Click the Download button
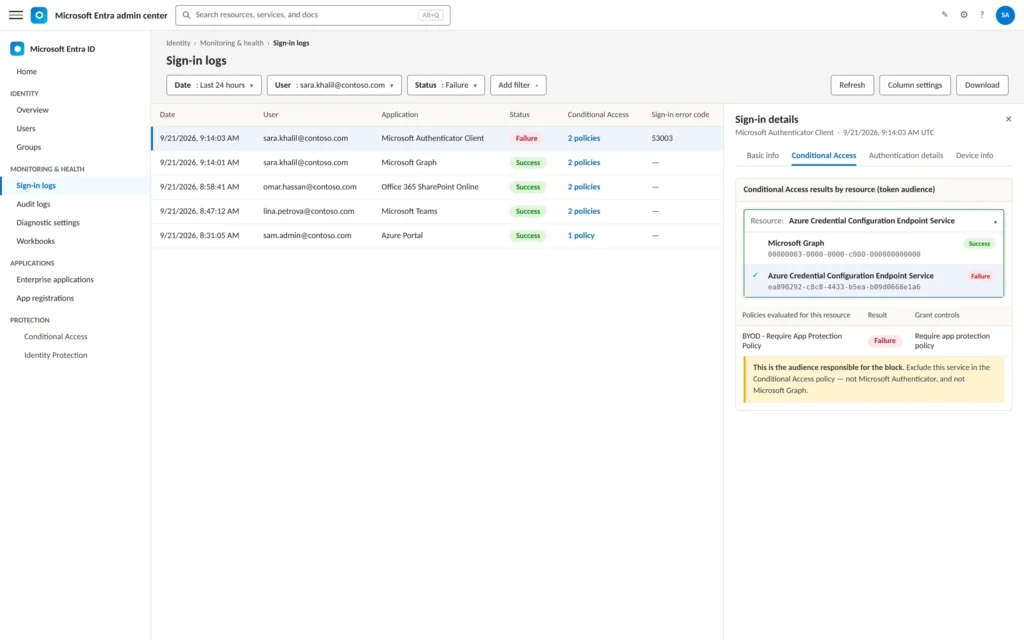This screenshot has width=1024, height=640. click(982, 85)
